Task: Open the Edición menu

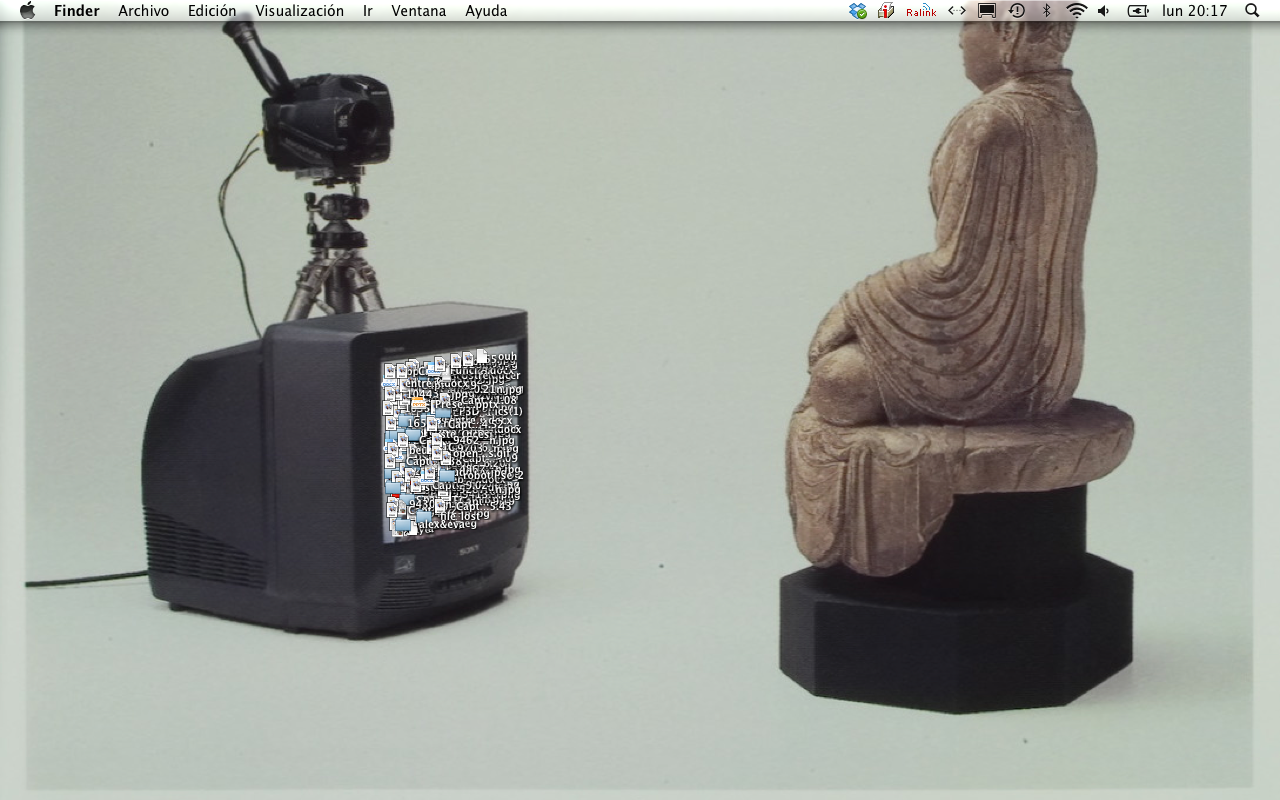Action: pos(212,11)
